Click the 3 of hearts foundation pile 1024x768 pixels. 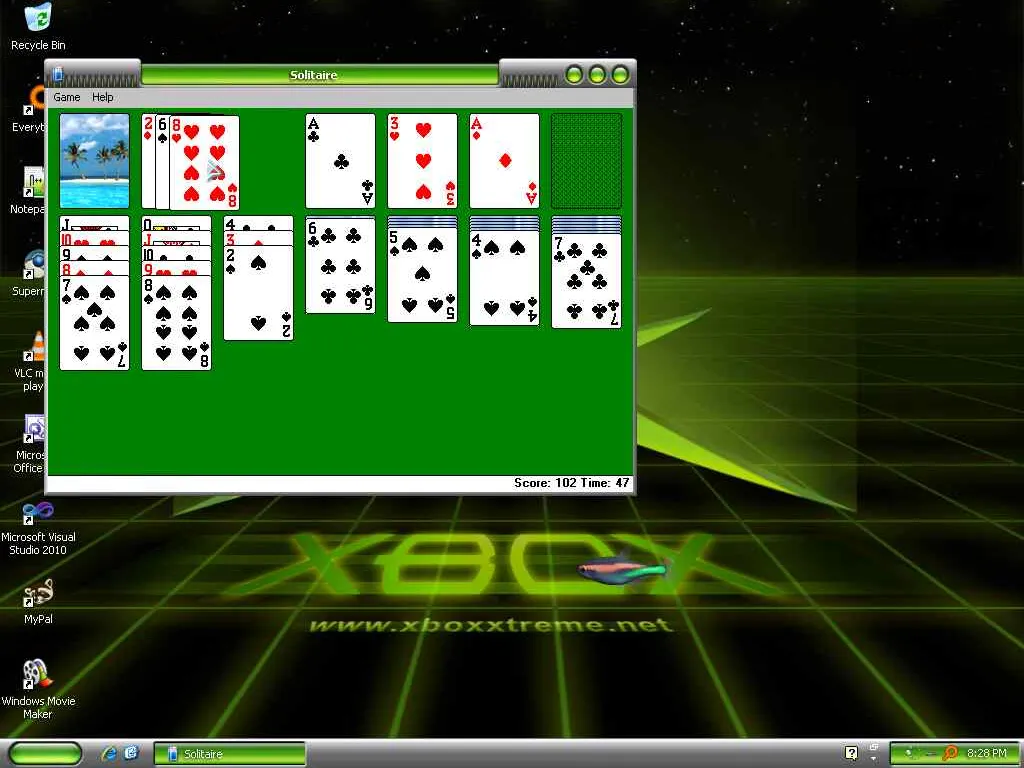pyautogui.click(x=423, y=161)
